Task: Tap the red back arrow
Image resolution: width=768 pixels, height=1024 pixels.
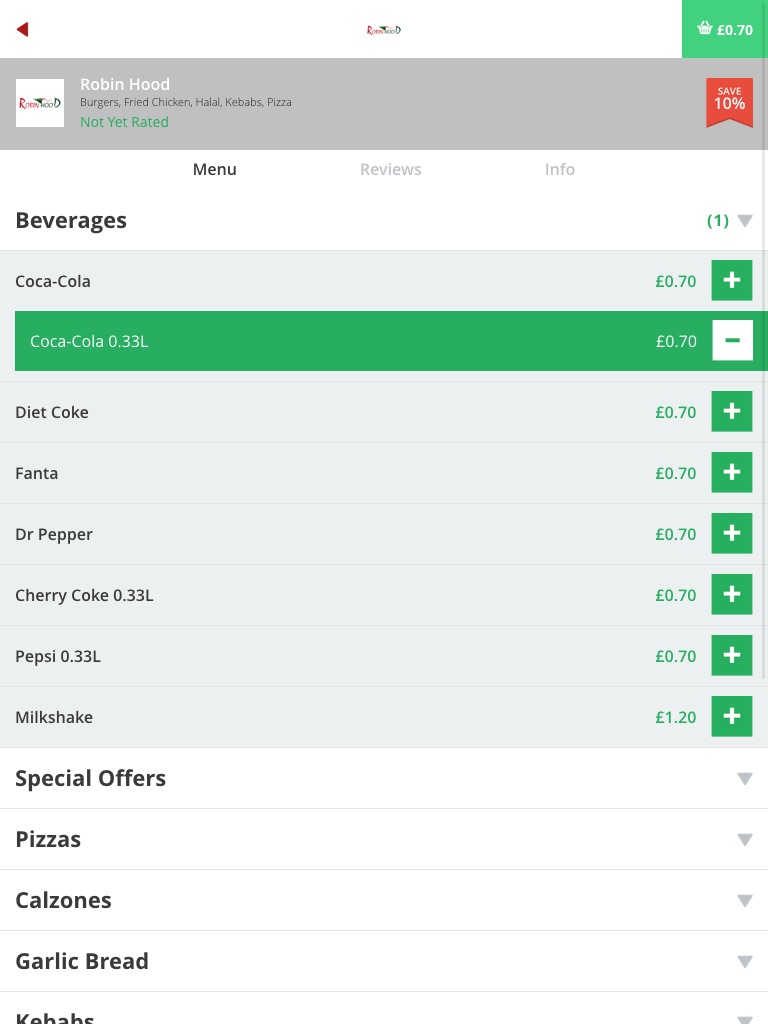Action: pos(22,30)
